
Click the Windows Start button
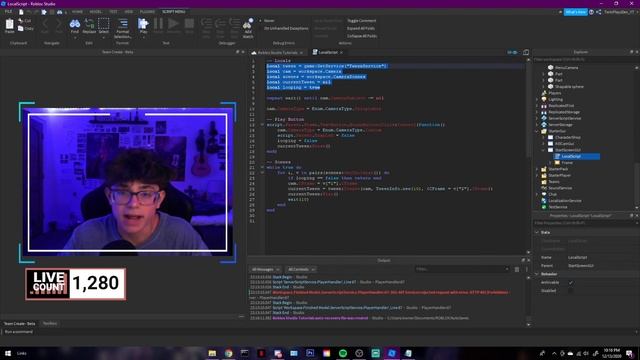7,353
